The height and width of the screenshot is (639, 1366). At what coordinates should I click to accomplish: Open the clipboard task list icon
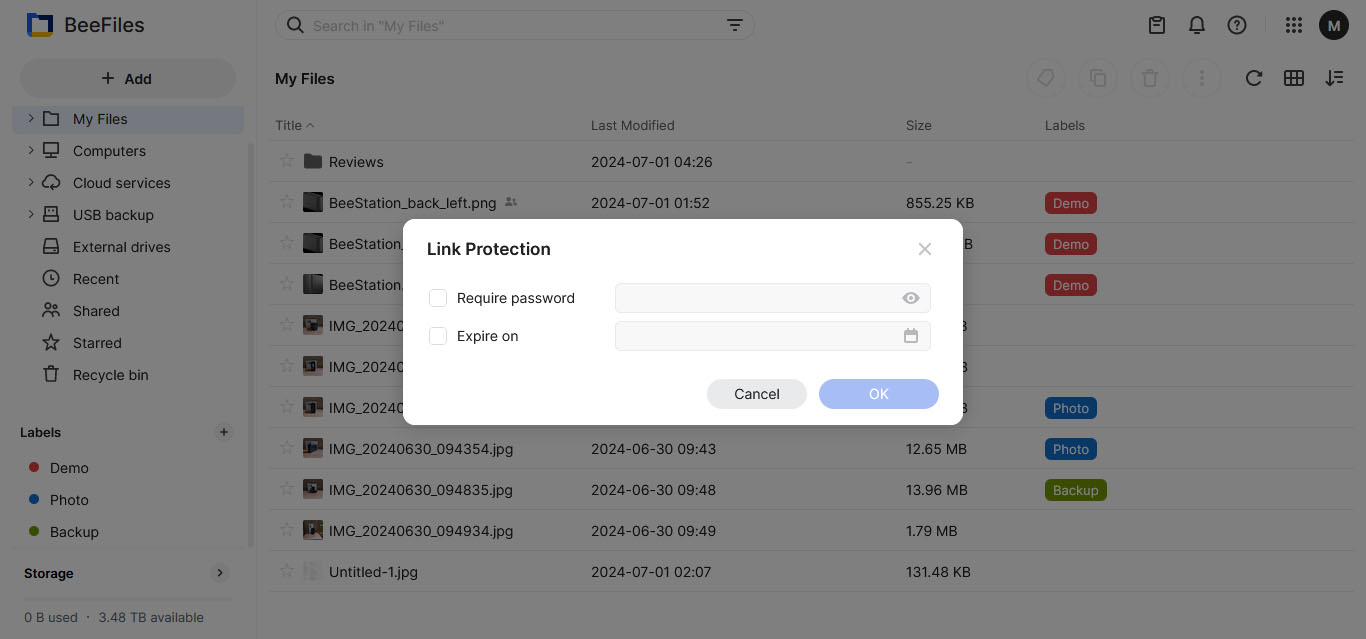coord(1157,26)
